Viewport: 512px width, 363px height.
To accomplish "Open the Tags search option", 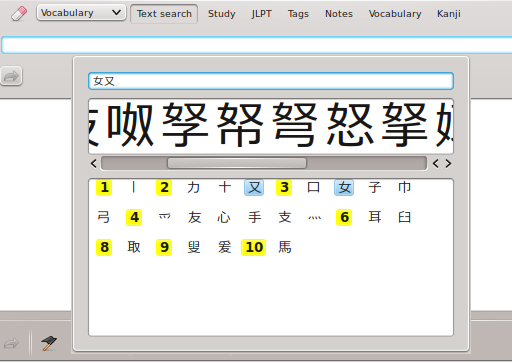I will (298, 14).
